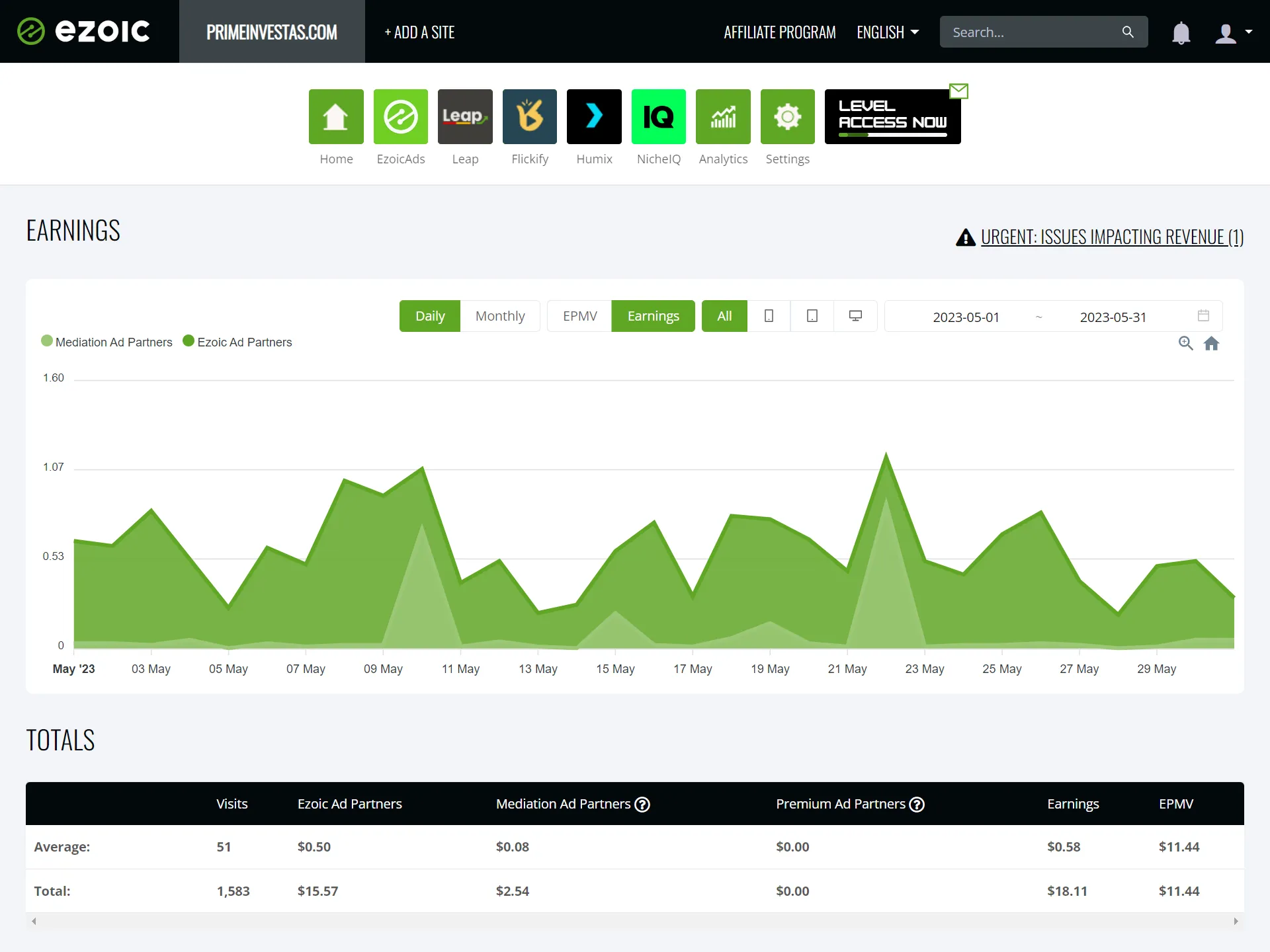The height and width of the screenshot is (952, 1270).
Task: Switch chart to Monthly view
Action: click(500, 316)
